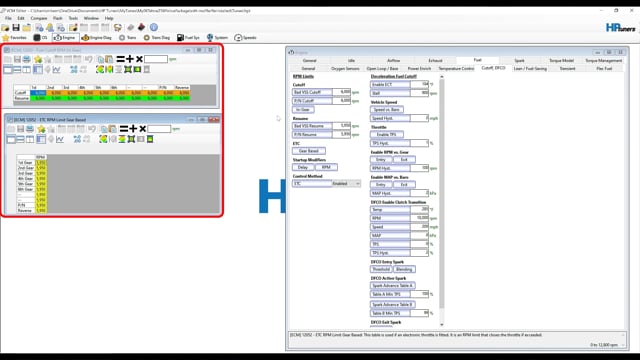Click the blue info icon in main toolbar
Viewport: 640px width, 360px height.
[153, 27]
